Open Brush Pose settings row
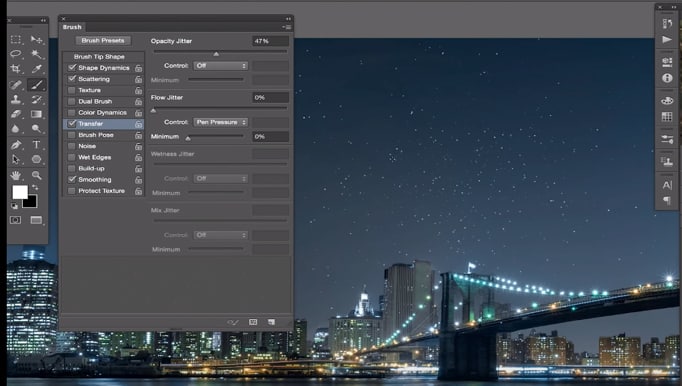The image size is (682, 386). (104, 135)
